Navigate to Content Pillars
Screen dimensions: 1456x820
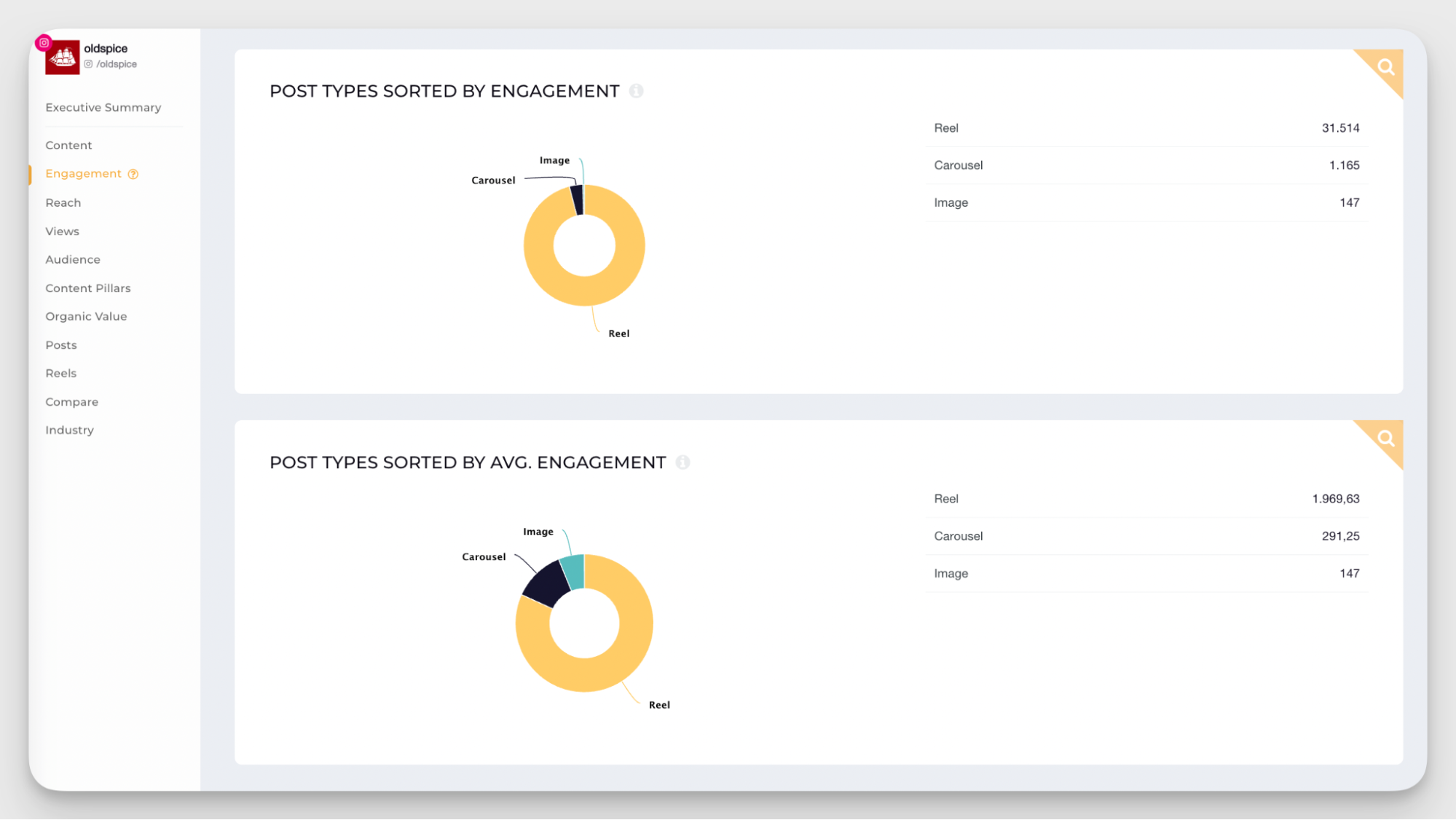coord(87,288)
